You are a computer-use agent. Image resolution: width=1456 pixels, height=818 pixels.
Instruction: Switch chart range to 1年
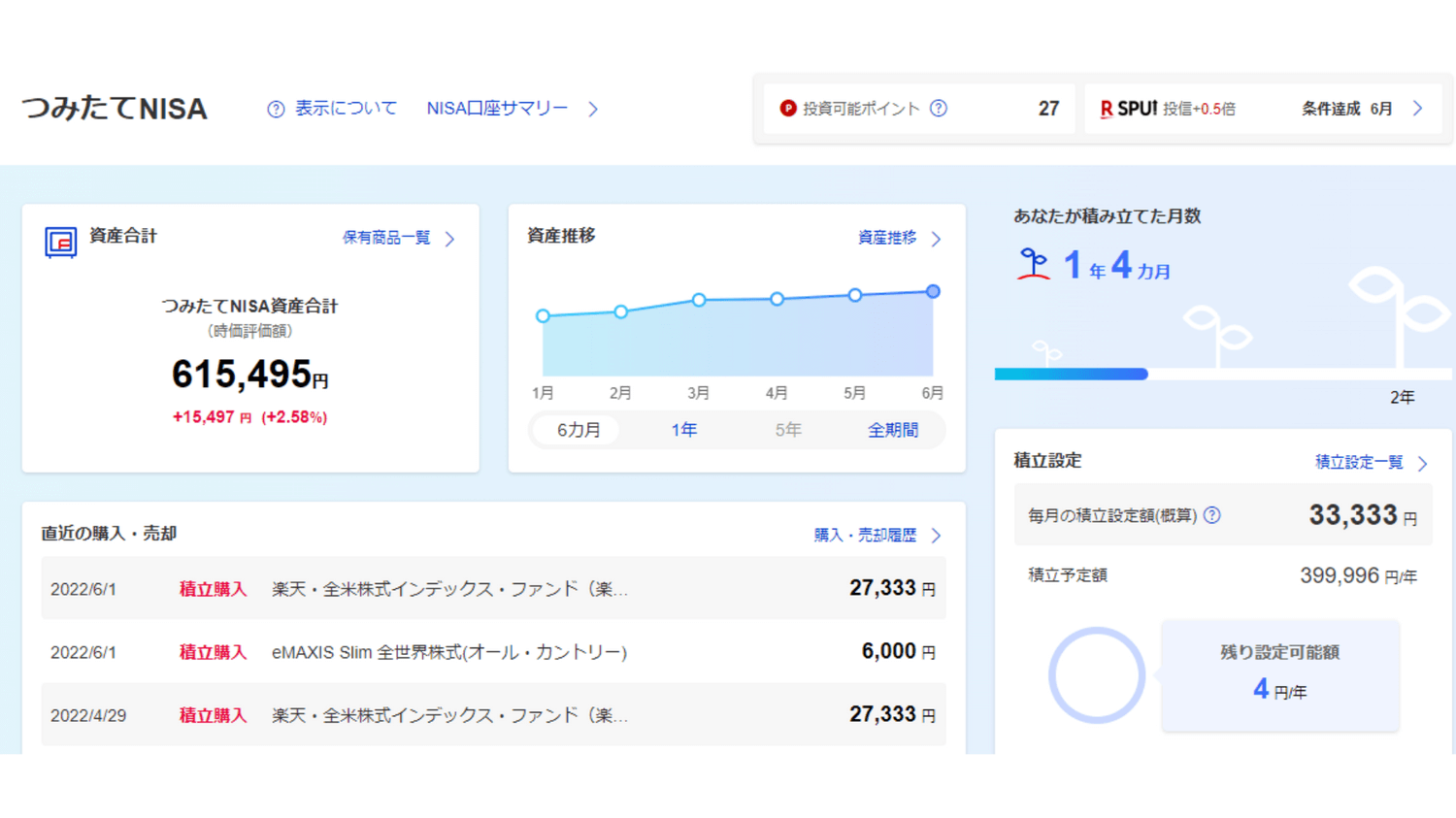[x=683, y=430]
